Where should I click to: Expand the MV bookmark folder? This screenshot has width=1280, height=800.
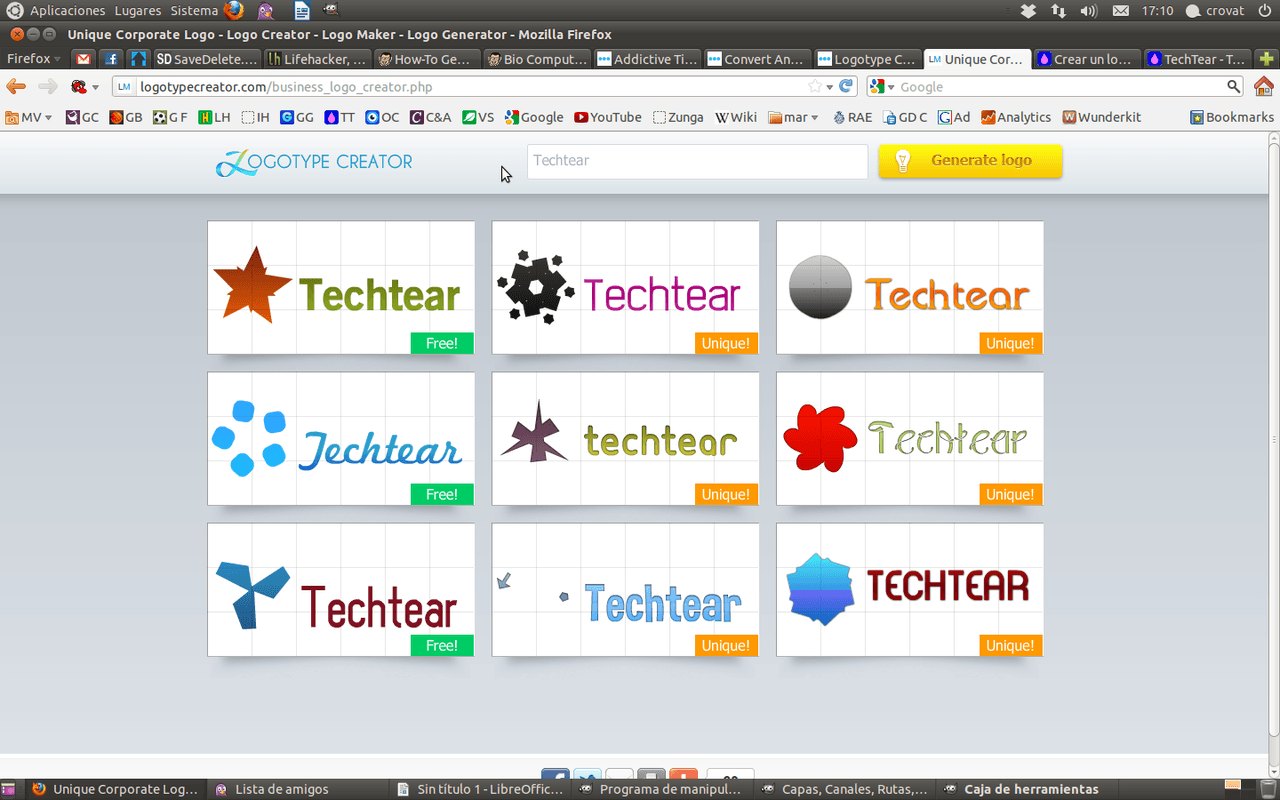28,117
